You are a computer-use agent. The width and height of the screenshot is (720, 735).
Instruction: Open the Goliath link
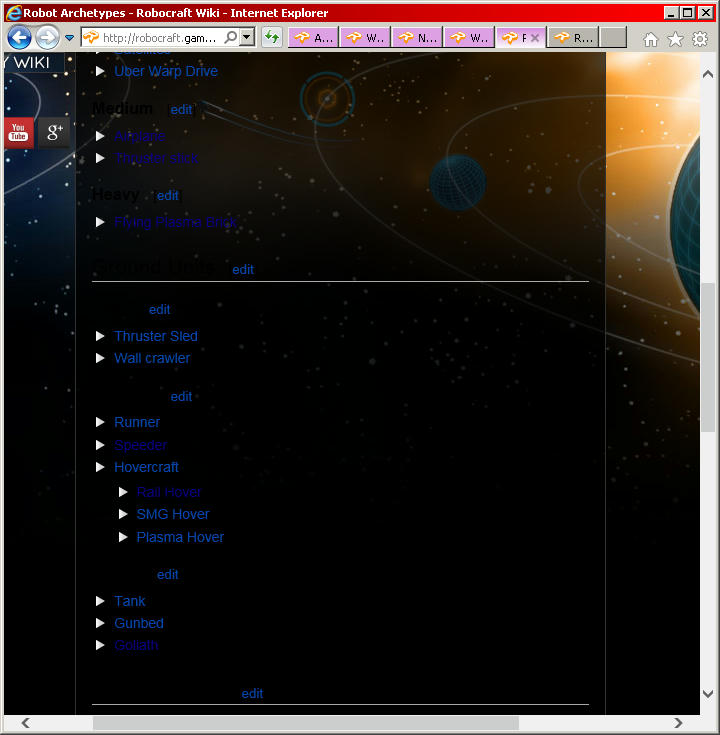(x=136, y=645)
